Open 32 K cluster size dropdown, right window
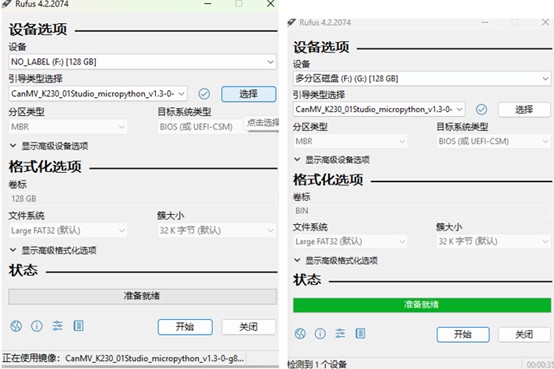Viewport: 554px width, 369px height. click(494, 242)
